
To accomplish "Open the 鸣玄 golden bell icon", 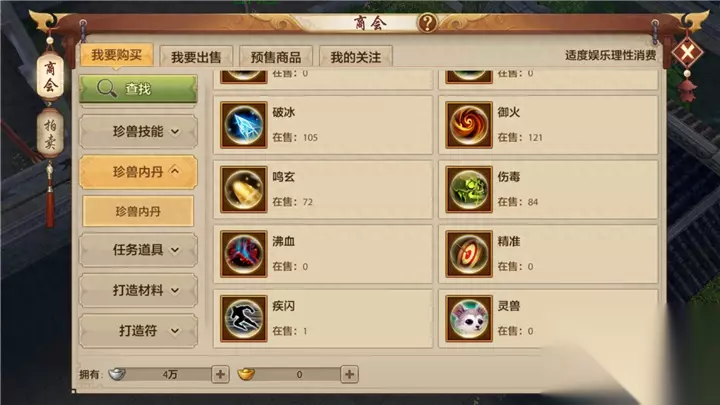I will [243, 190].
